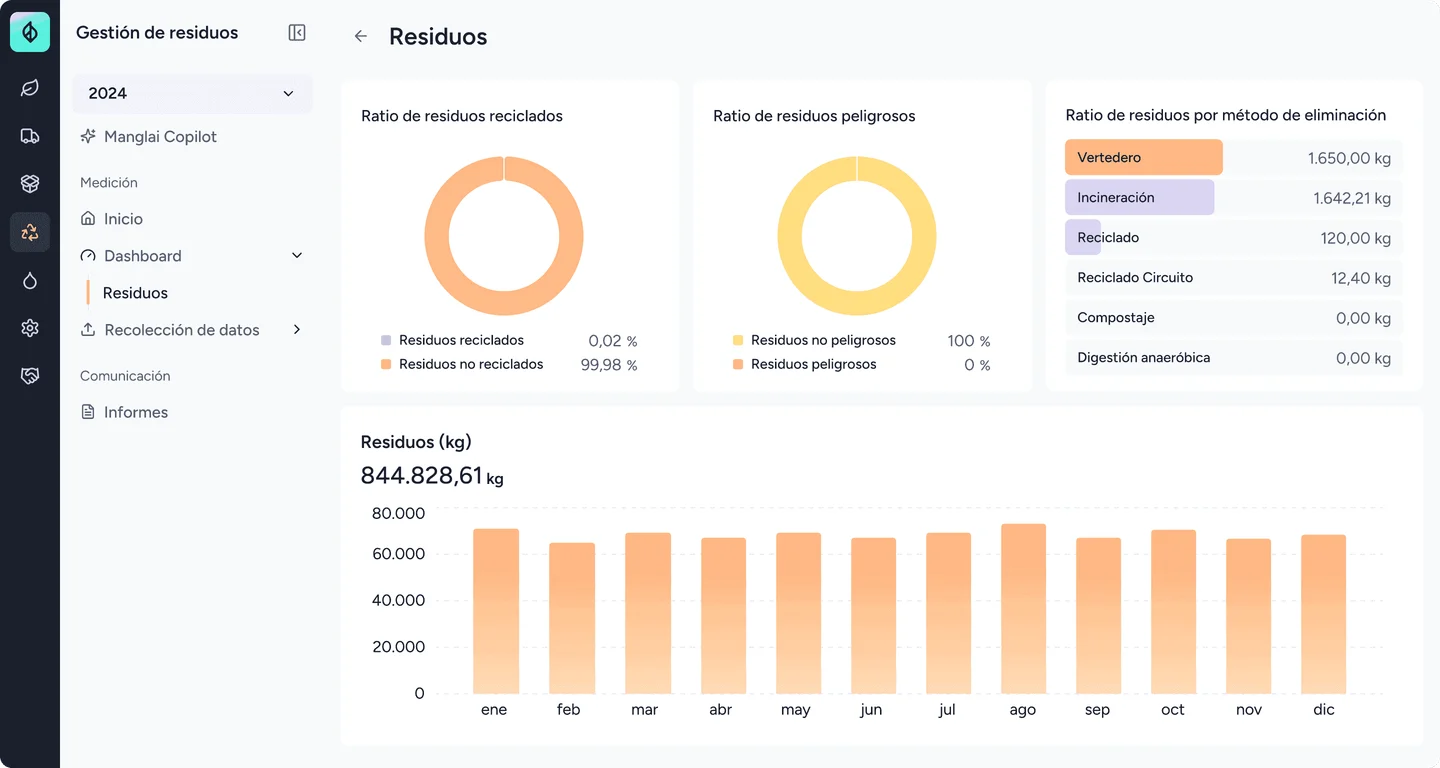Screen dimensions: 1440x768
Task: Click the 120,00 kg Reciclado value
Action: click(1356, 238)
